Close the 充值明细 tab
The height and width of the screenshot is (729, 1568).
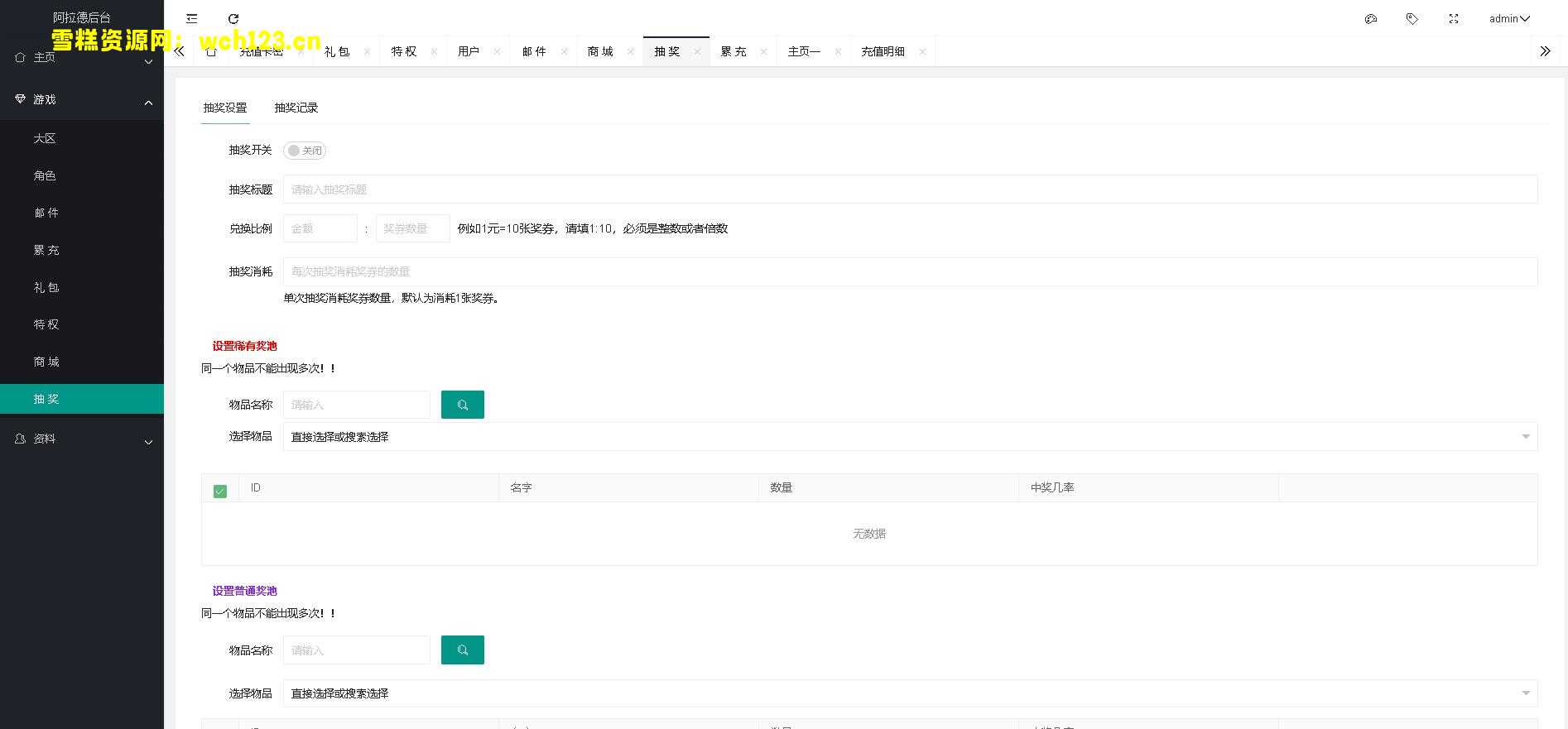[x=923, y=51]
